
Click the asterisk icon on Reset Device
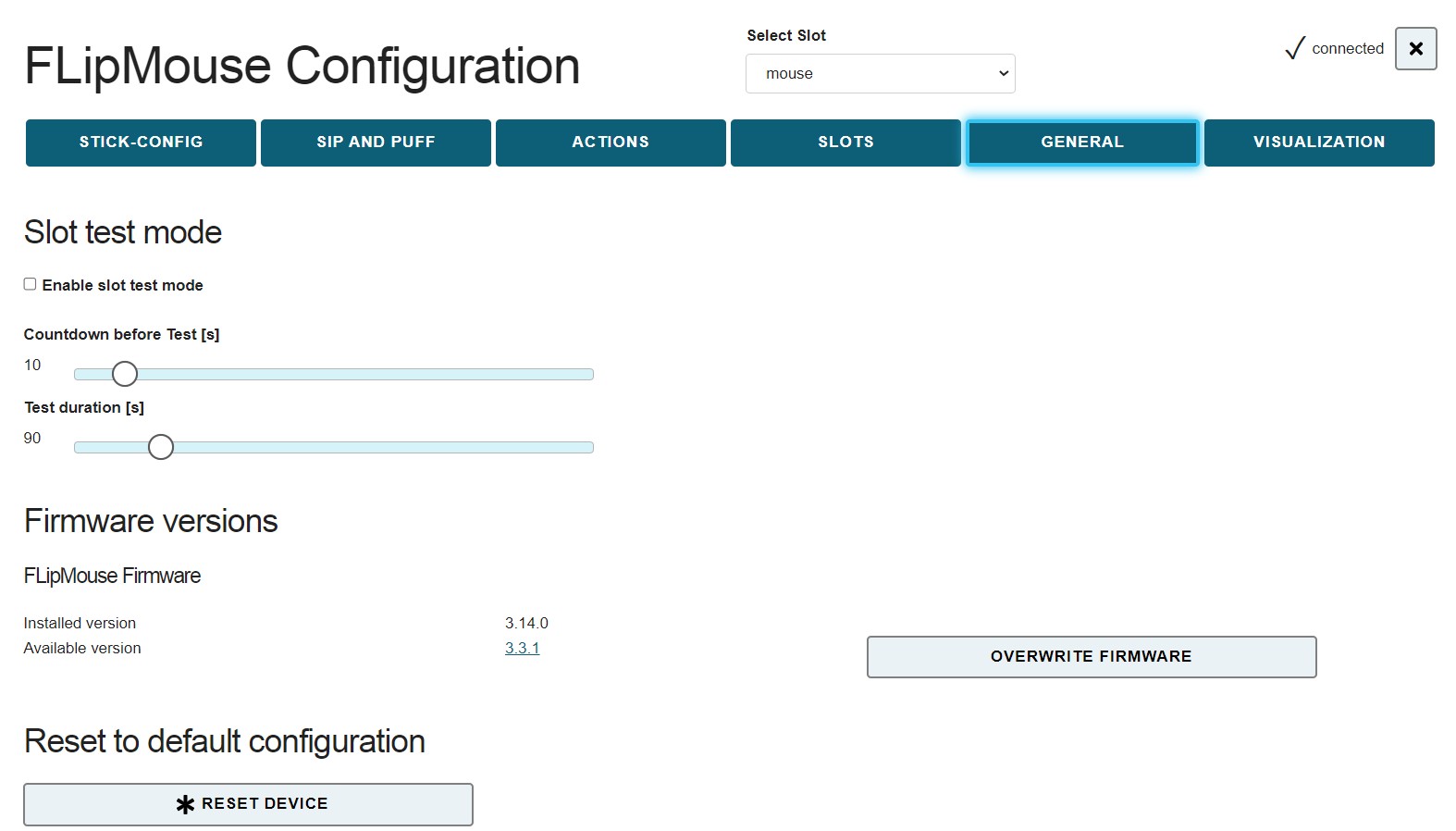(x=185, y=804)
